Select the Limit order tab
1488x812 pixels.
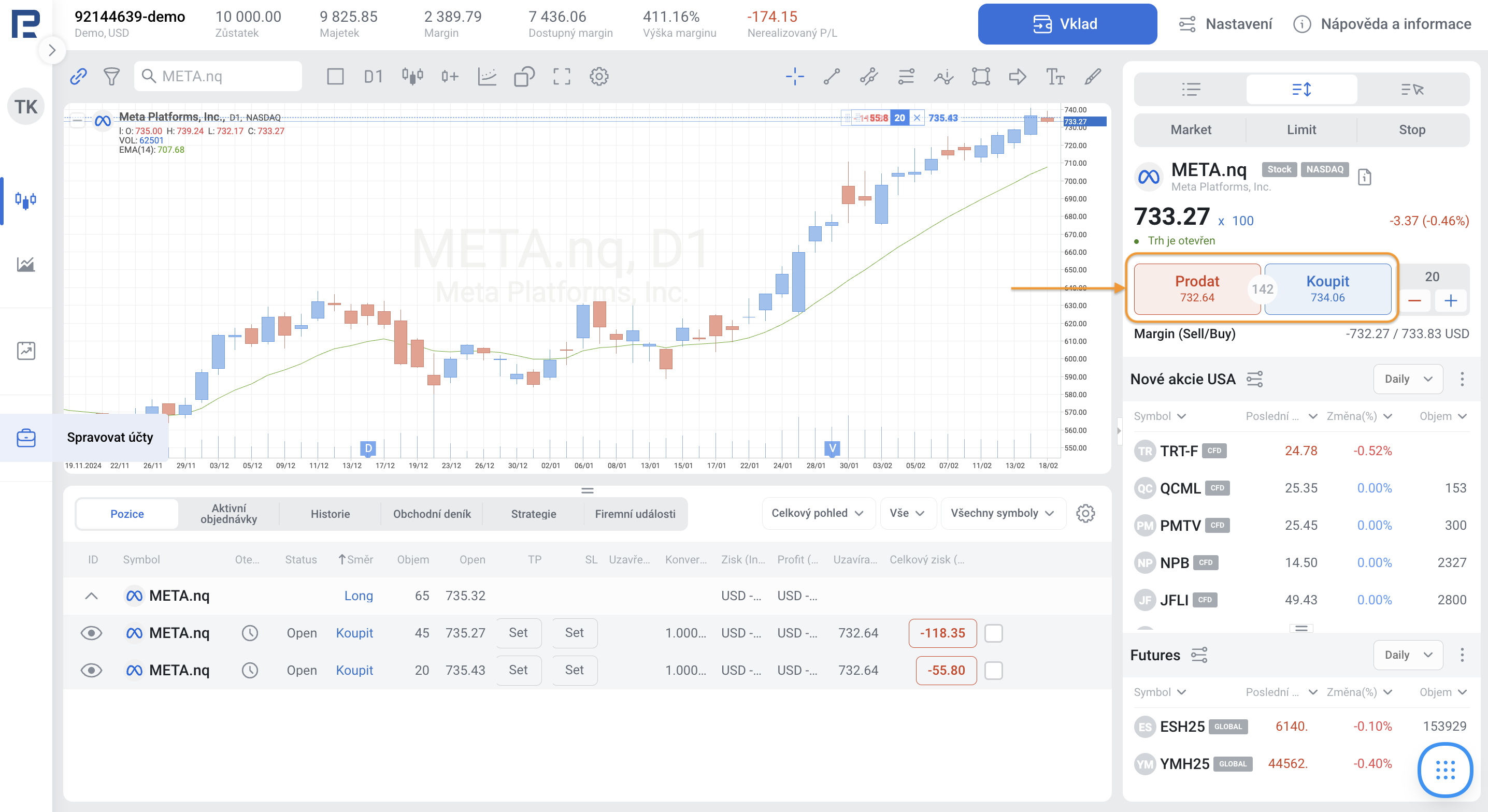point(1301,130)
